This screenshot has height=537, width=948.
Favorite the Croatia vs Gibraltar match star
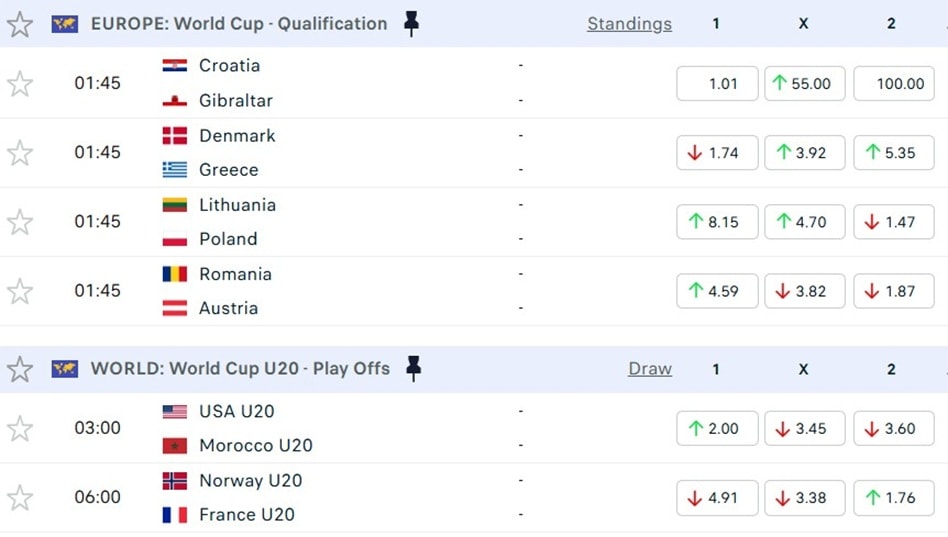(20, 84)
